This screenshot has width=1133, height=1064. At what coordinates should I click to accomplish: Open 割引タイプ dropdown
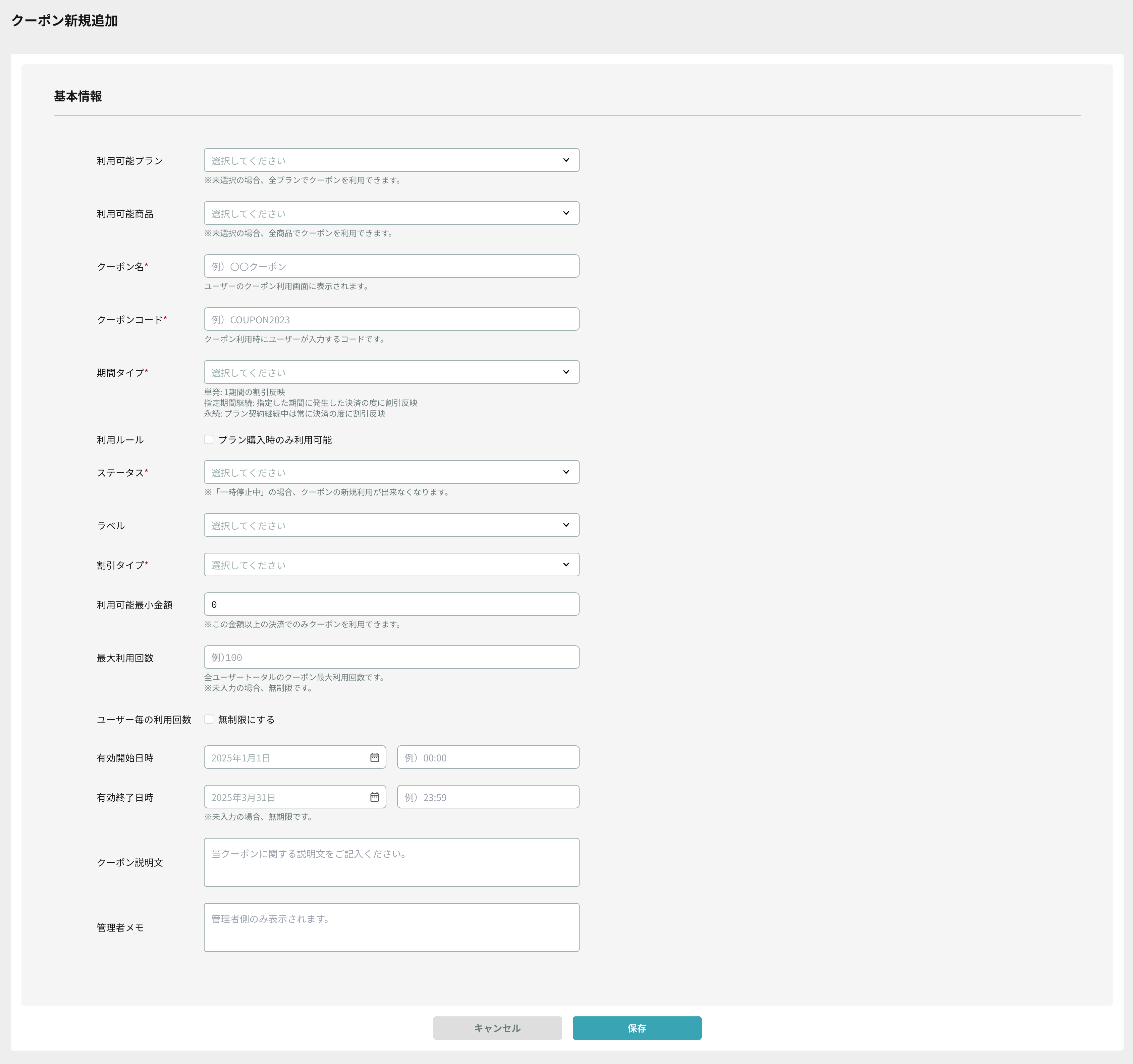tap(391, 565)
